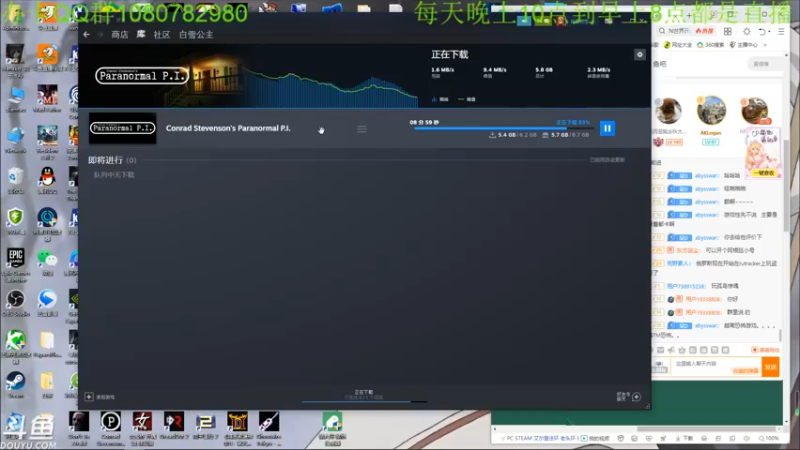Click the add game plus icon
Screen dimensions: 800x450
(89, 396)
